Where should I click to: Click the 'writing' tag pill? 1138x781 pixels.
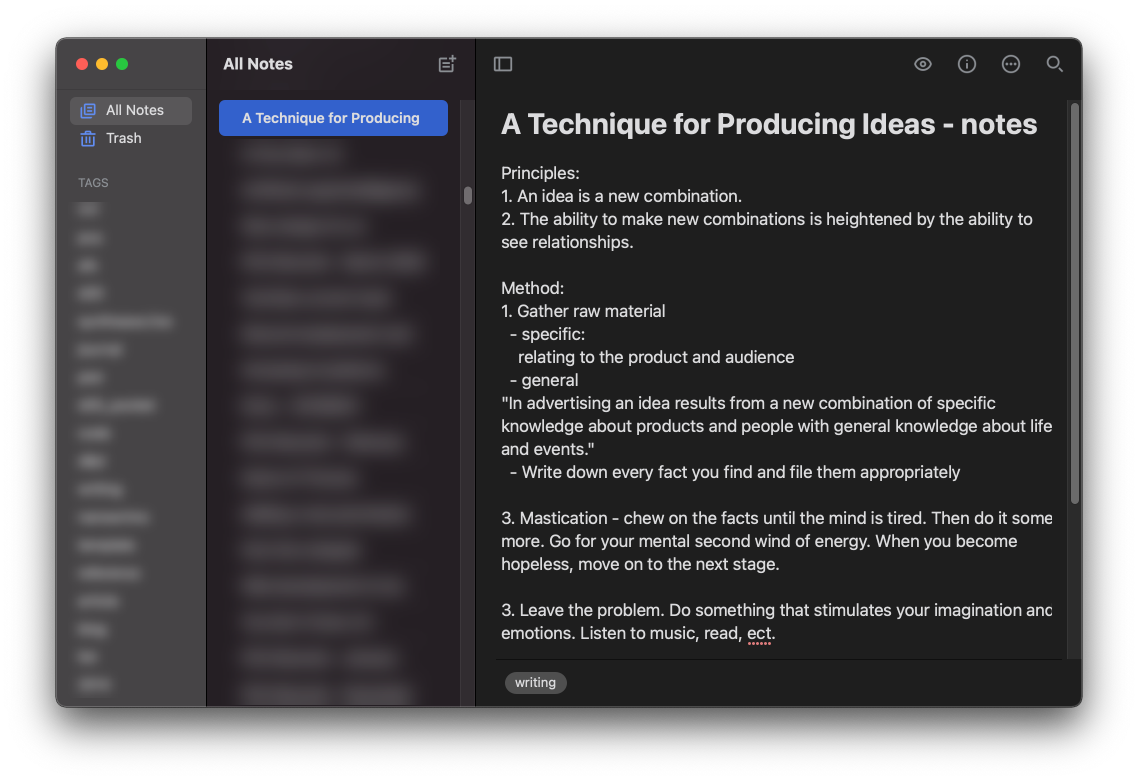[x=536, y=682]
